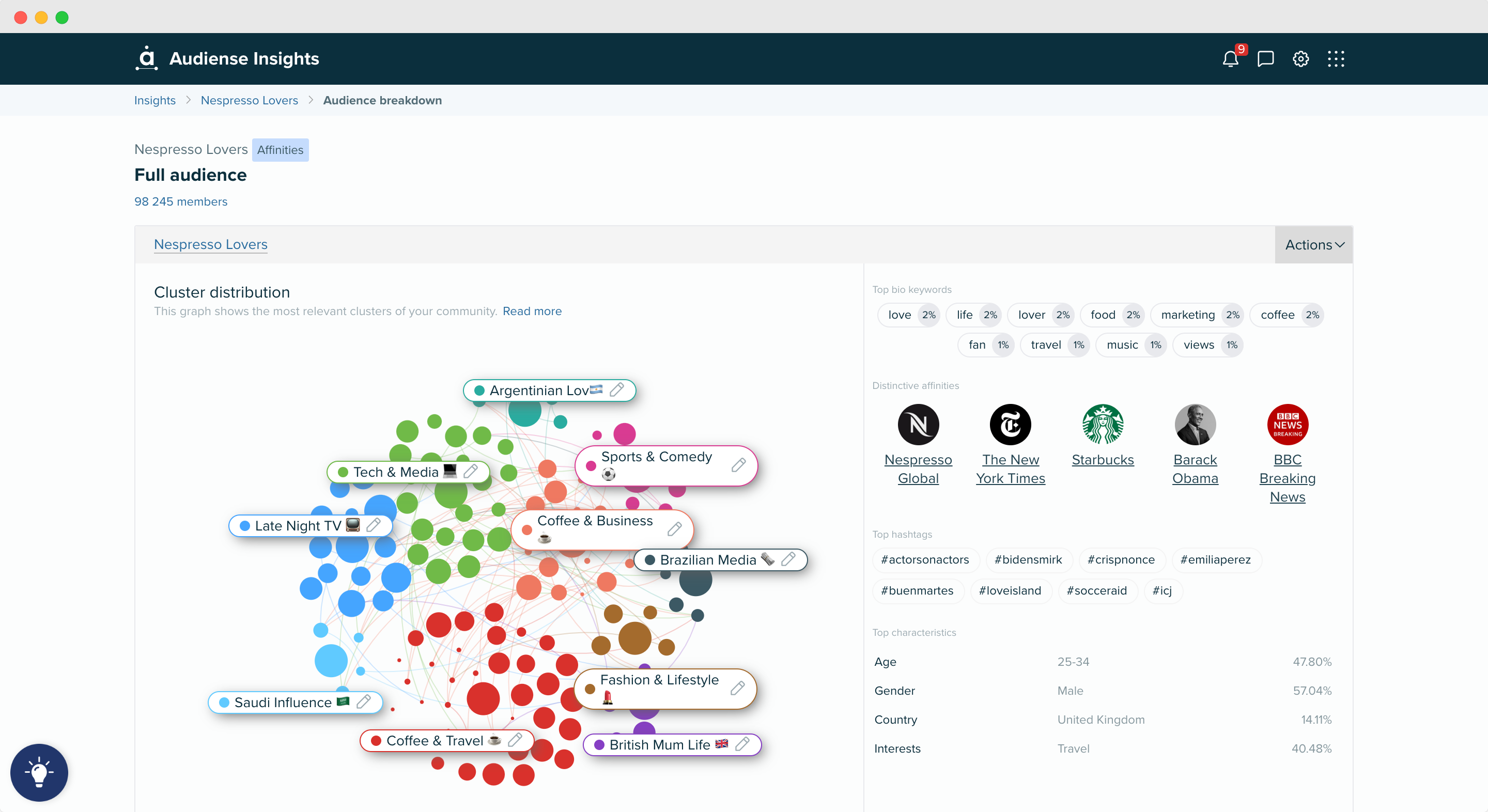Click the Nespresso Global affinity icon
This screenshot has width=1488, height=812.
(x=918, y=425)
